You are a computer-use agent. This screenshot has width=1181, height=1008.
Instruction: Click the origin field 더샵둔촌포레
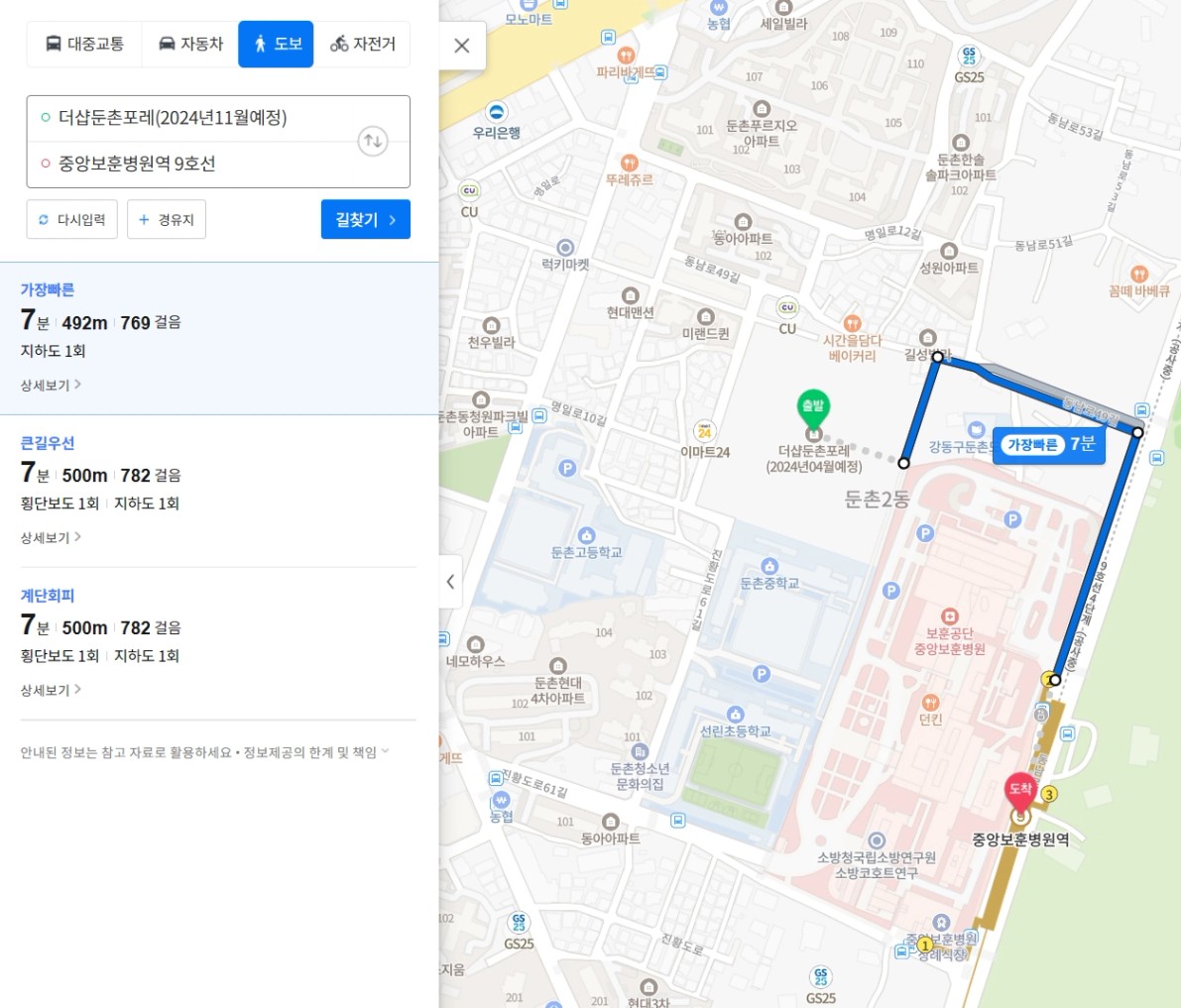click(x=192, y=117)
